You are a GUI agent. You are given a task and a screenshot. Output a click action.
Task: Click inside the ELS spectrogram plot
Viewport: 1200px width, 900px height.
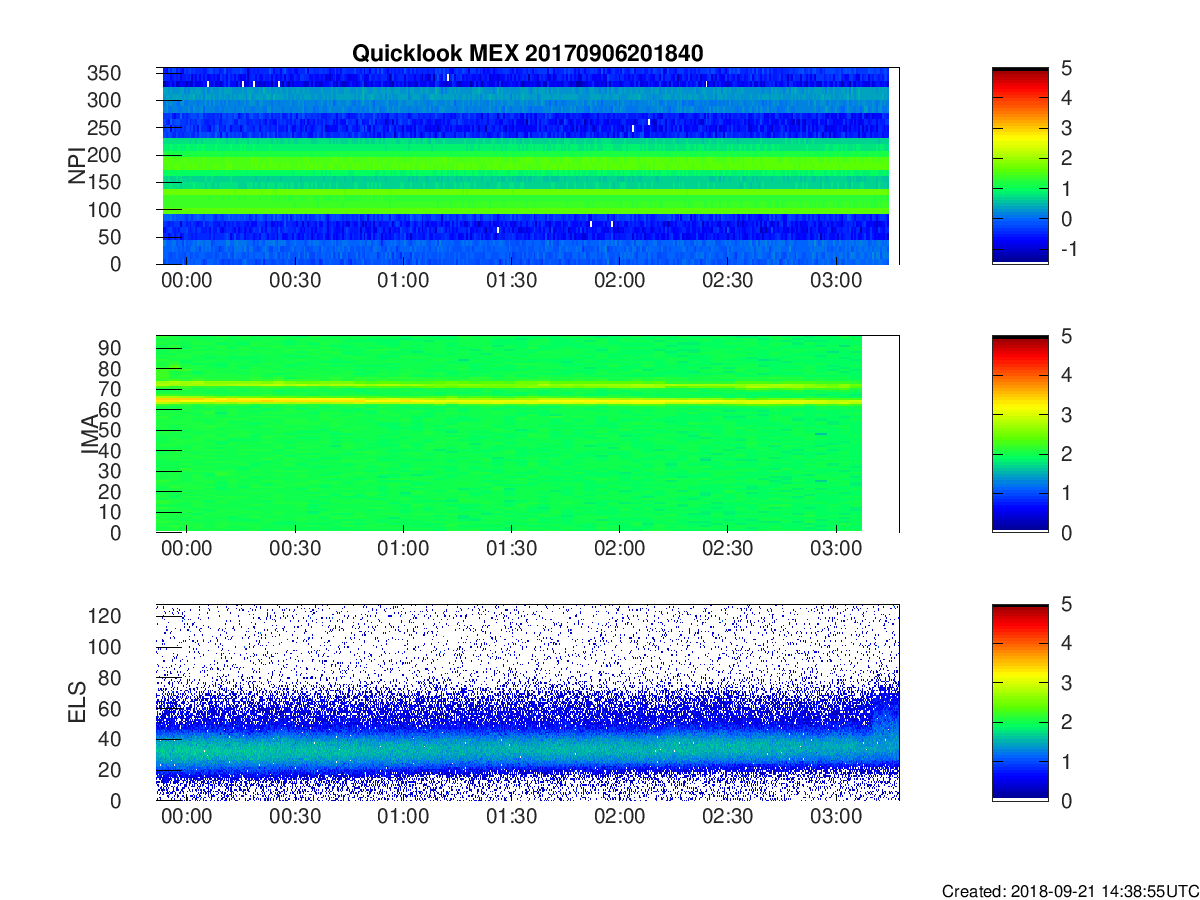[527, 702]
